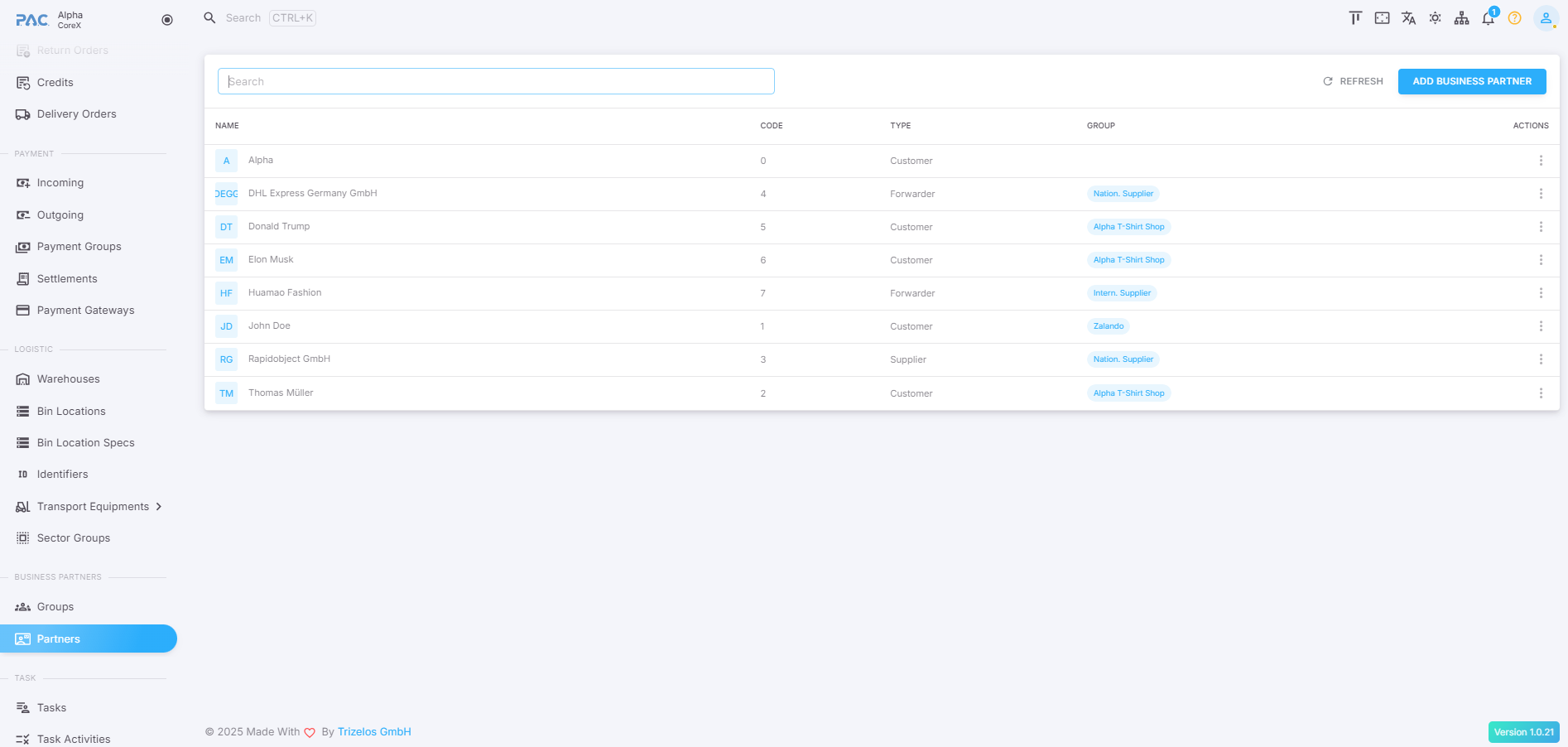Open actions menu for Rapidobject GmbH

coord(1540,359)
